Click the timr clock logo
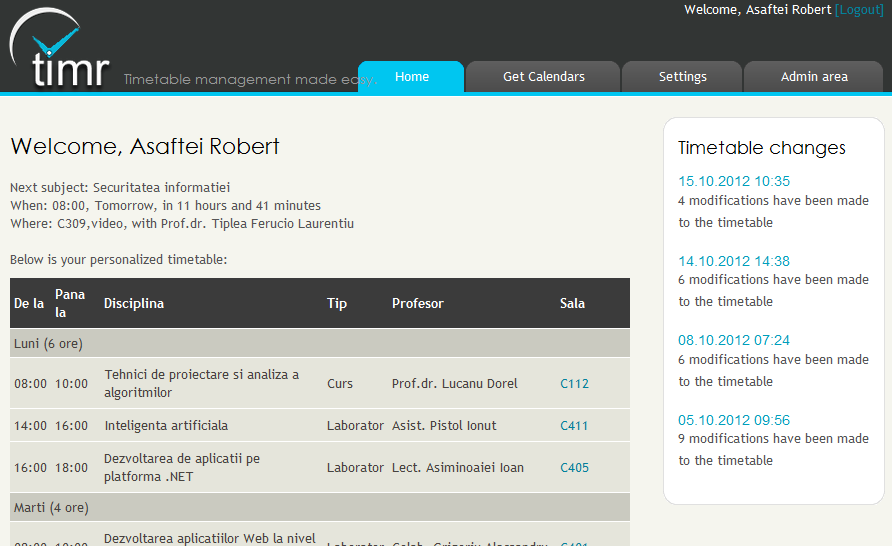Viewport: 892px width, 546px height. 58,50
